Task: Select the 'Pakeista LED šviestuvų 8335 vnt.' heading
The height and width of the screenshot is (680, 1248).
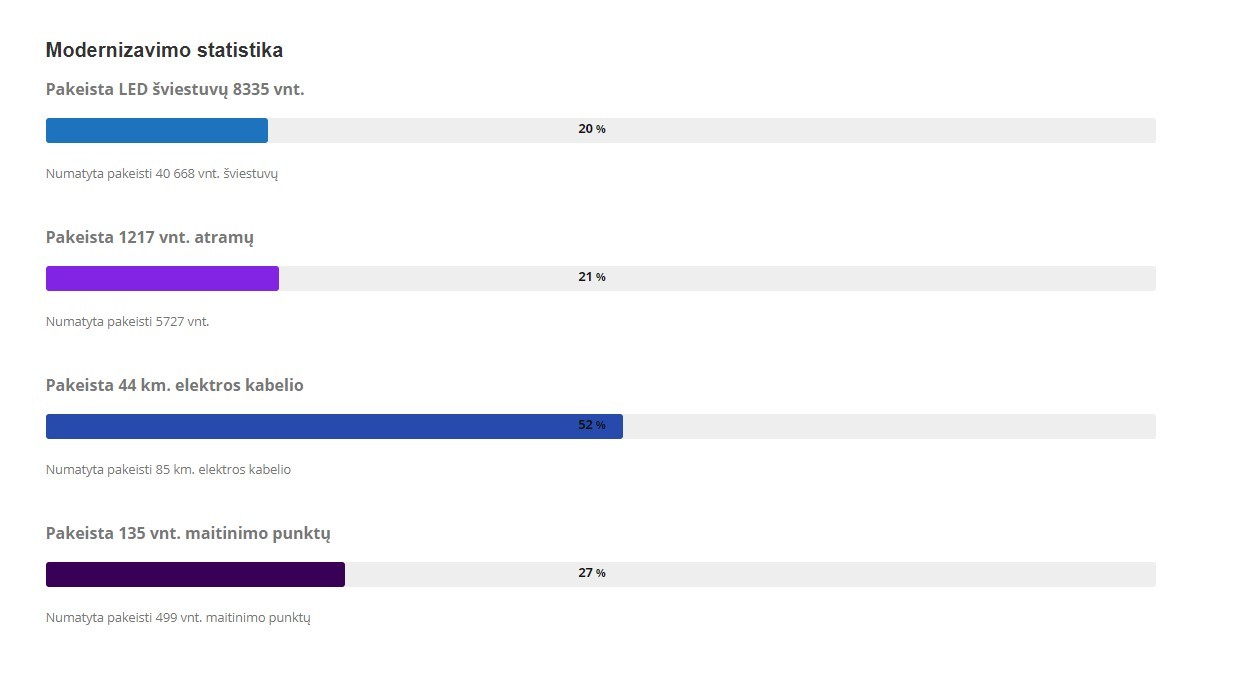Action: (x=175, y=89)
